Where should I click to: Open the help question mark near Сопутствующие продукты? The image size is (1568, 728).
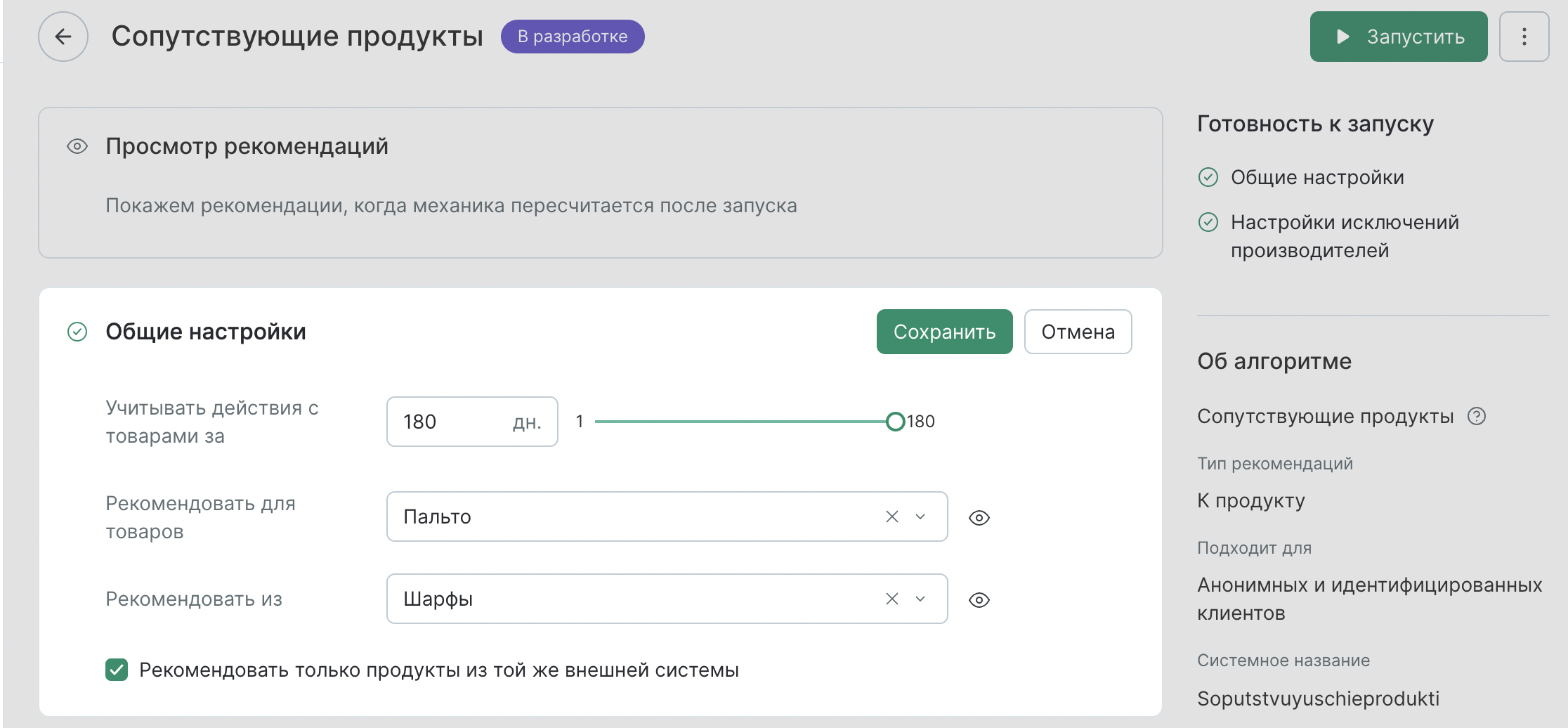[x=1477, y=416]
